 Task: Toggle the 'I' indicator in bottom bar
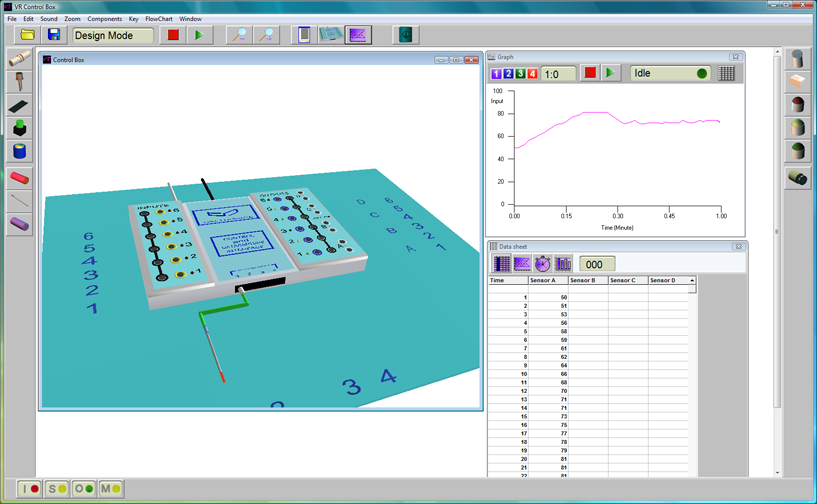pos(29,489)
